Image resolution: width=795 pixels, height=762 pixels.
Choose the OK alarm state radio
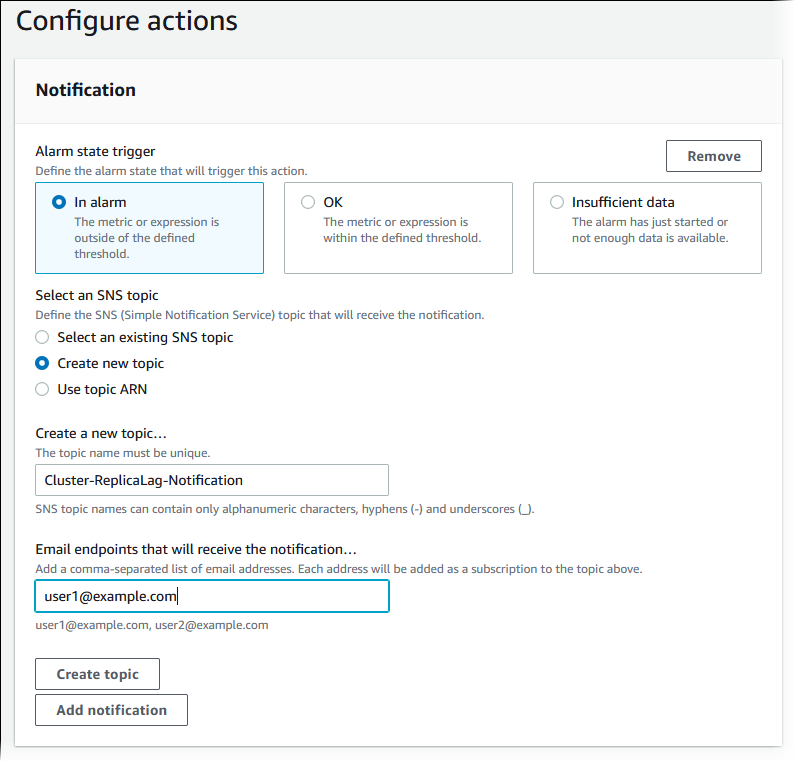(308, 202)
